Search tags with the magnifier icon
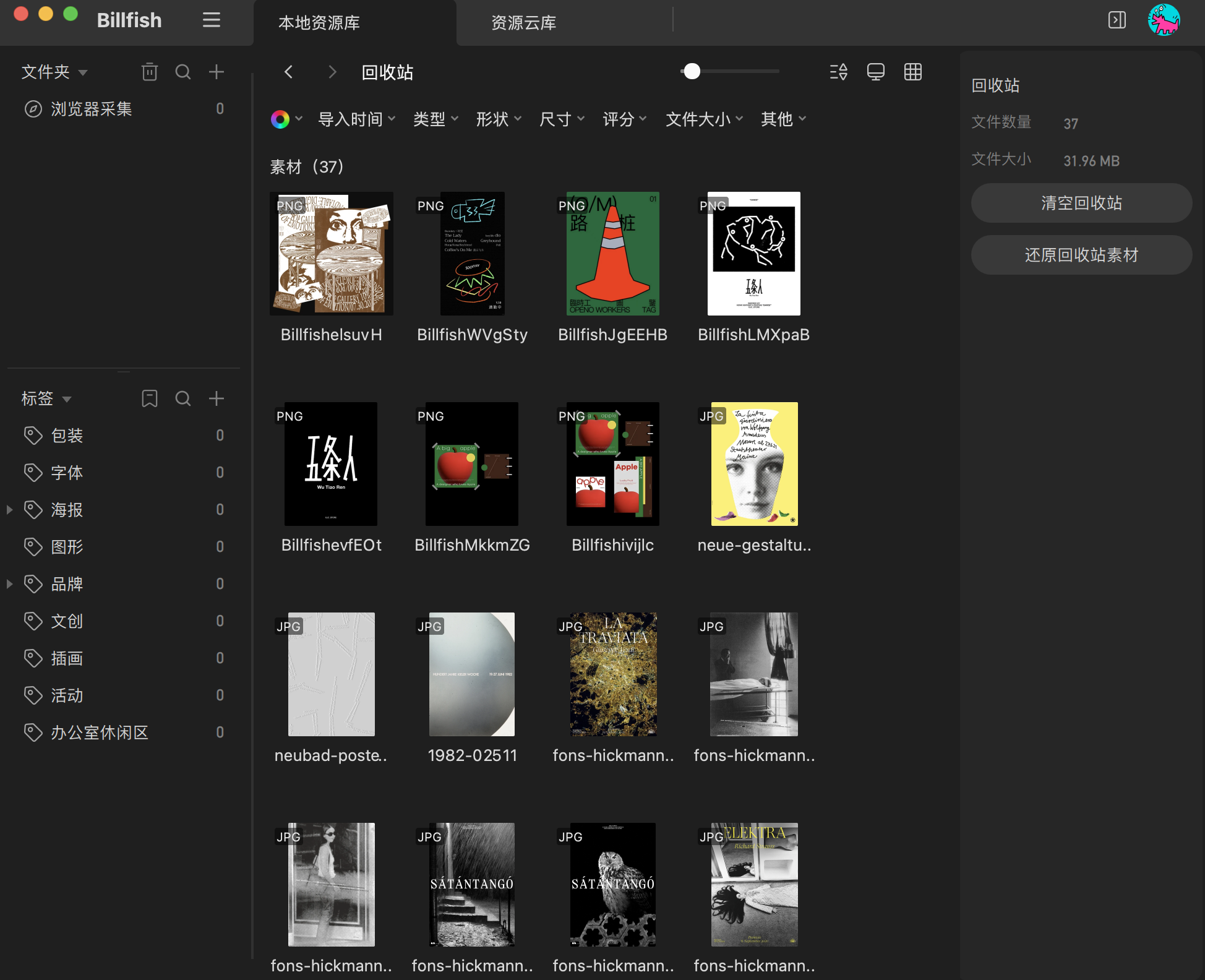This screenshot has width=1205, height=980. (183, 399)
